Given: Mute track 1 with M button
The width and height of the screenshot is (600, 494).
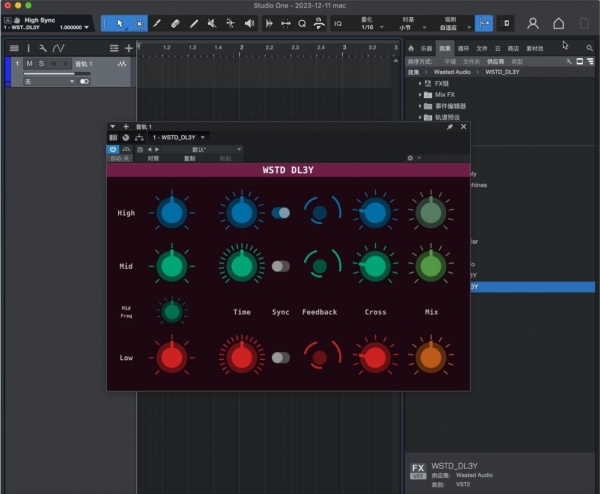Looking at the screenshot, I should (x=29, y=64).
